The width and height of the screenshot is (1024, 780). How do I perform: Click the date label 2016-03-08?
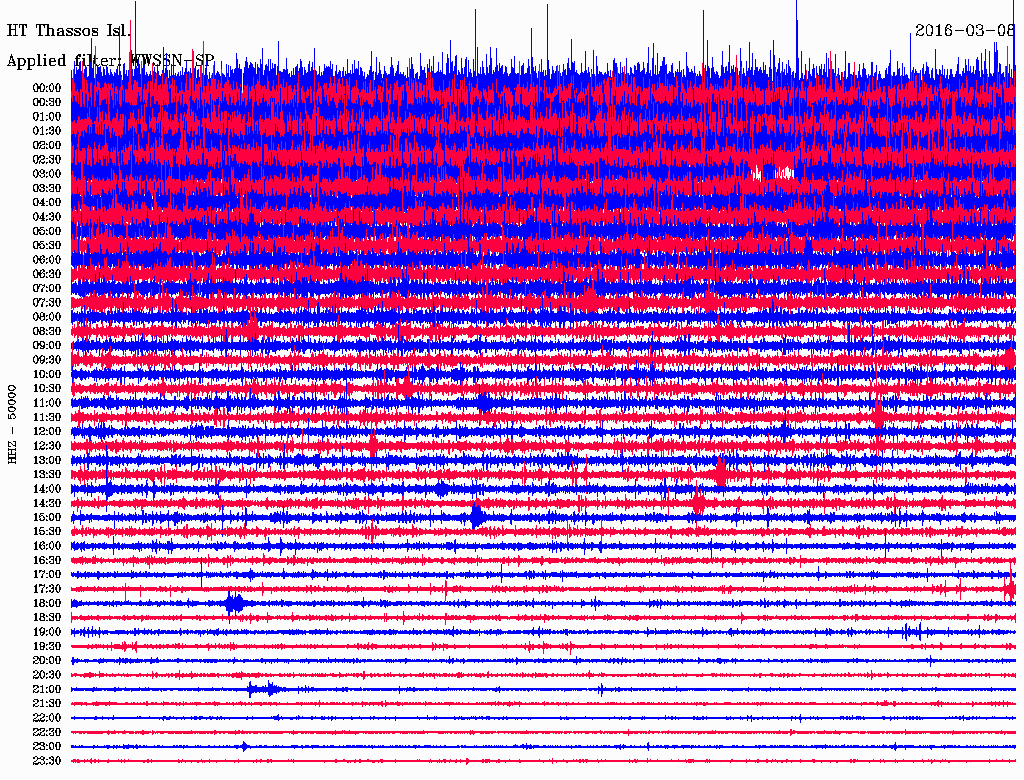[x=965, y=31]
